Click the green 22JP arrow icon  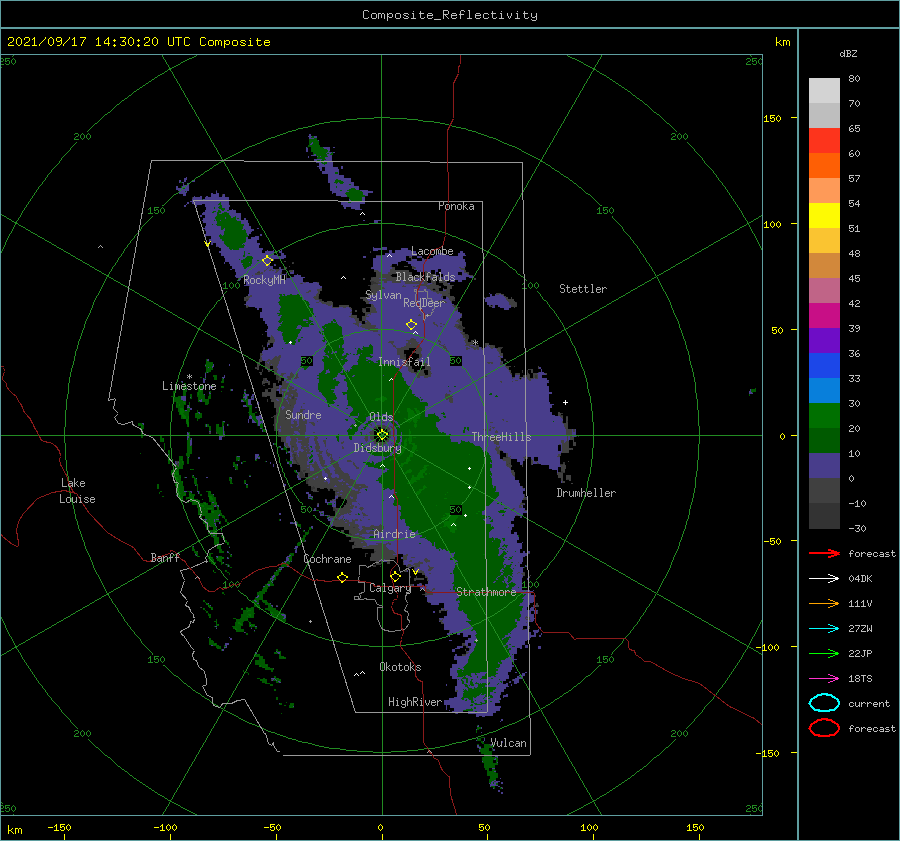pyautogui.click(x=824, y=653)
